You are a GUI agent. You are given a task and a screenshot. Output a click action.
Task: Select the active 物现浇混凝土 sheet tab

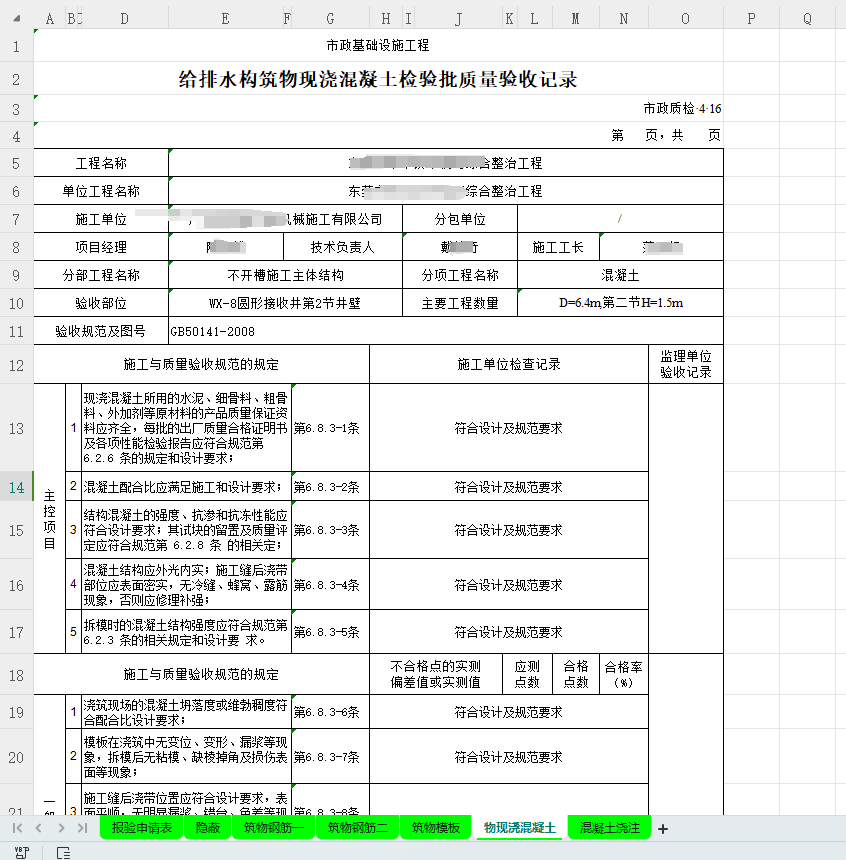520,828
